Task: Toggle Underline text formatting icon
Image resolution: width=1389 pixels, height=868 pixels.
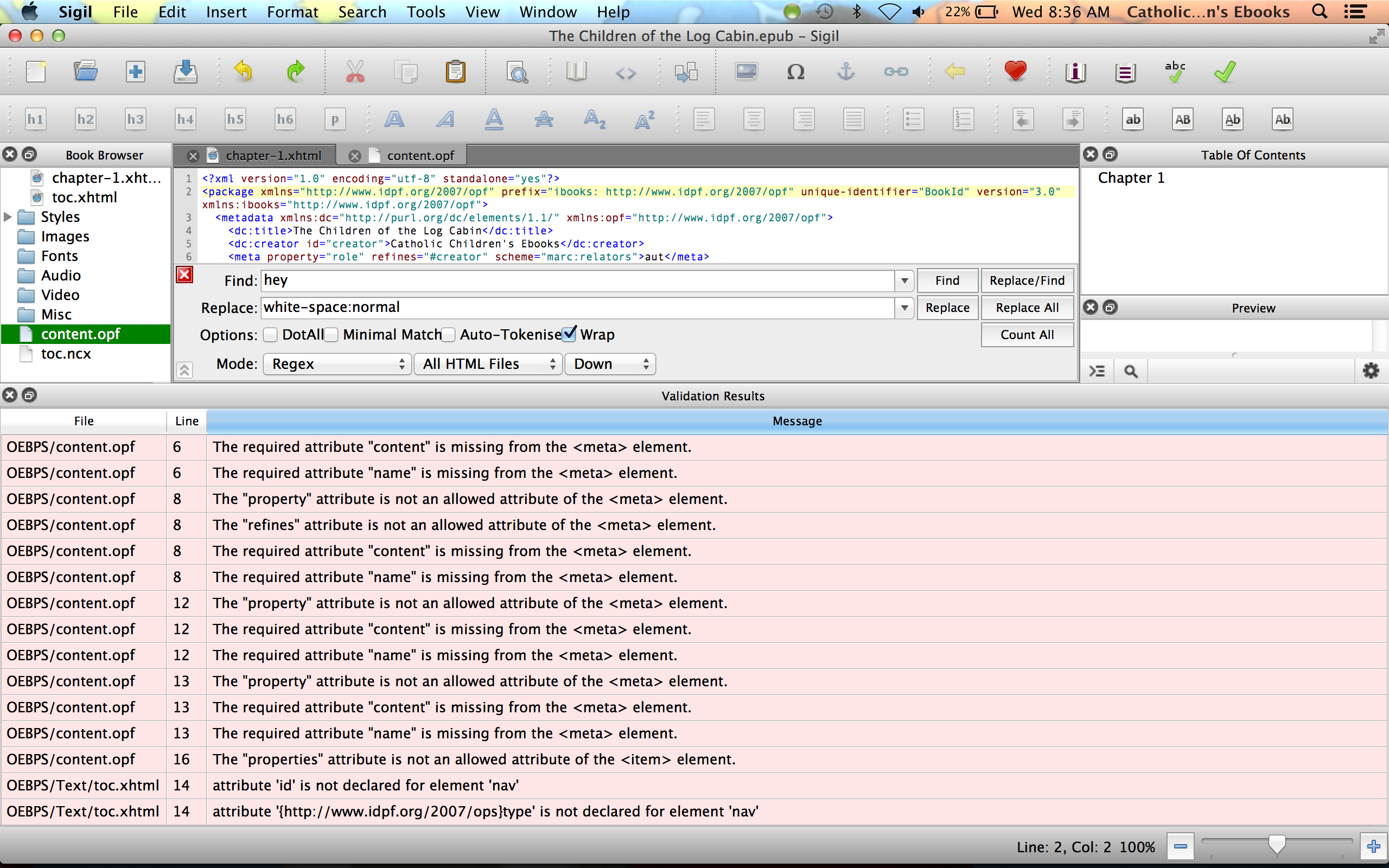Action: [494, 119]
